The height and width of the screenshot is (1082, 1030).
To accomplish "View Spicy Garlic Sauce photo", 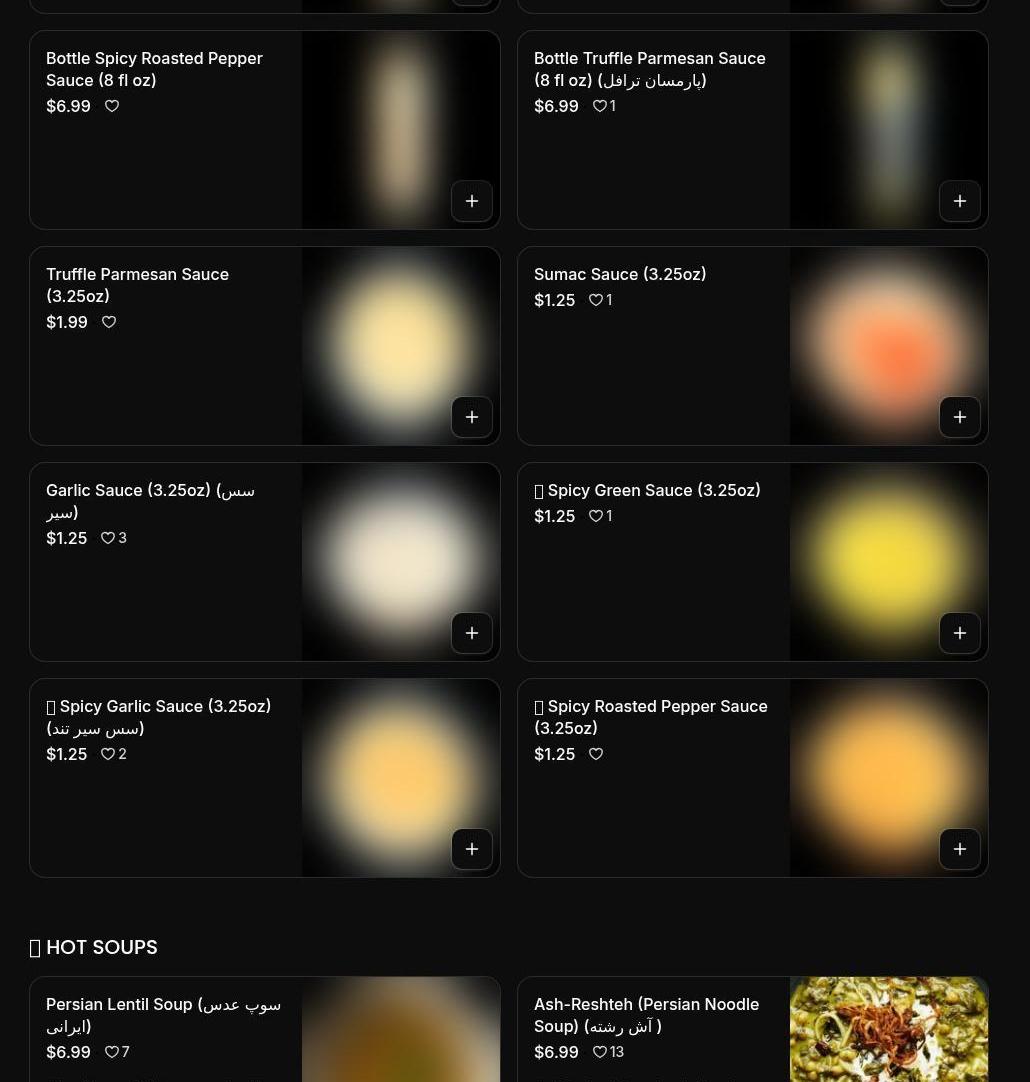I will click(x=401, y=778).
